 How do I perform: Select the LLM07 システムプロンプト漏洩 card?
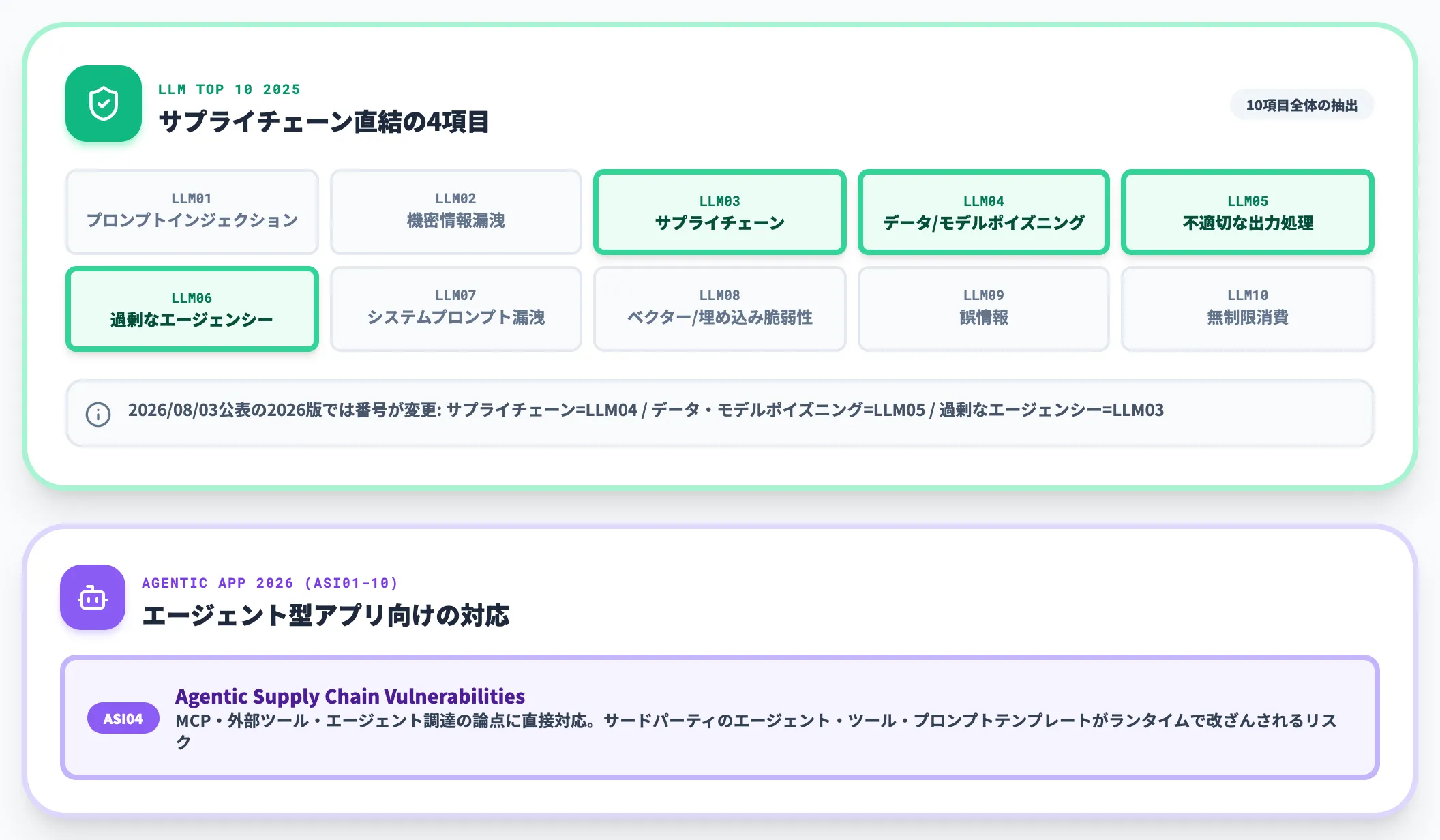(x=456, y=309)
